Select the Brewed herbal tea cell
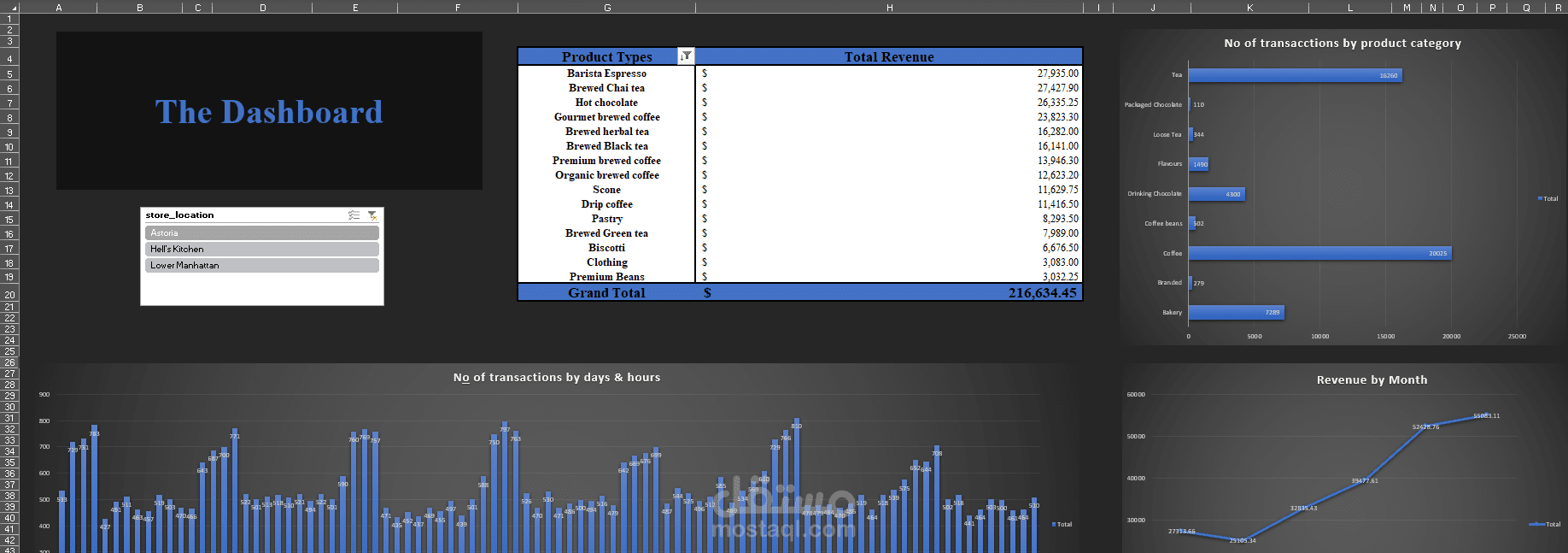1568x553 pixels. [x=607, y=132]
